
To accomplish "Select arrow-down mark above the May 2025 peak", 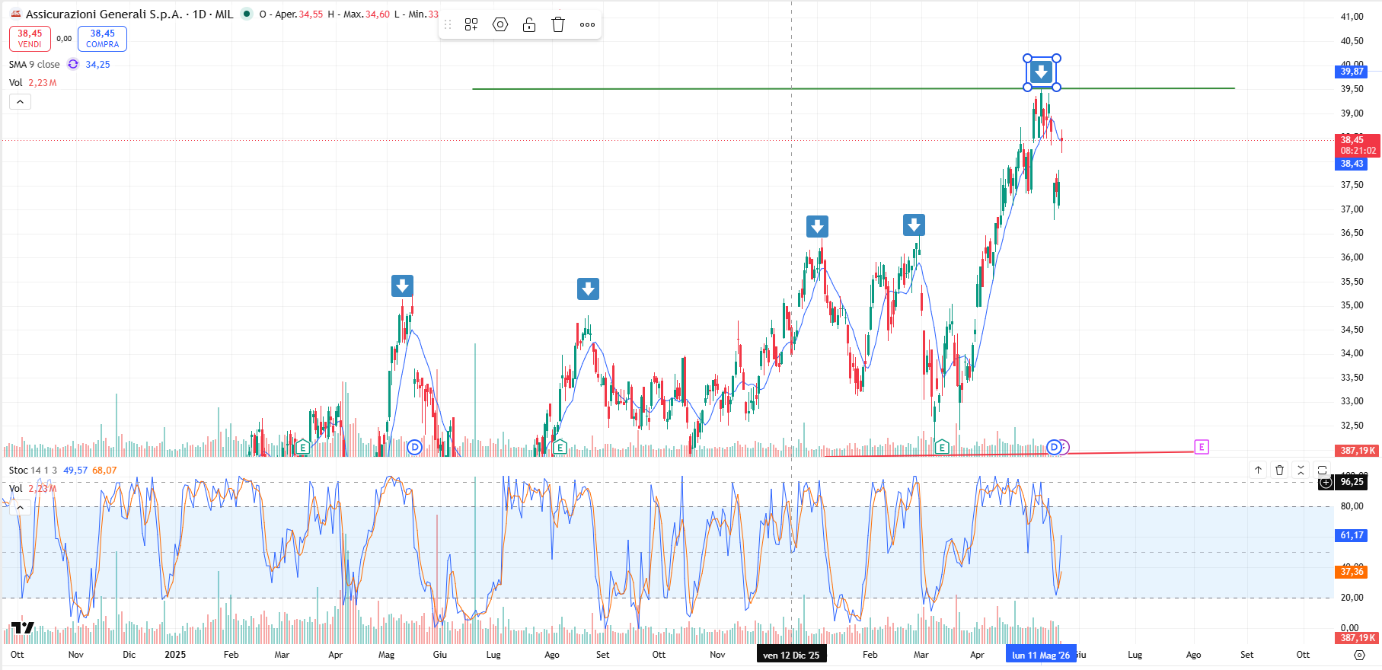I will (402, 287).
